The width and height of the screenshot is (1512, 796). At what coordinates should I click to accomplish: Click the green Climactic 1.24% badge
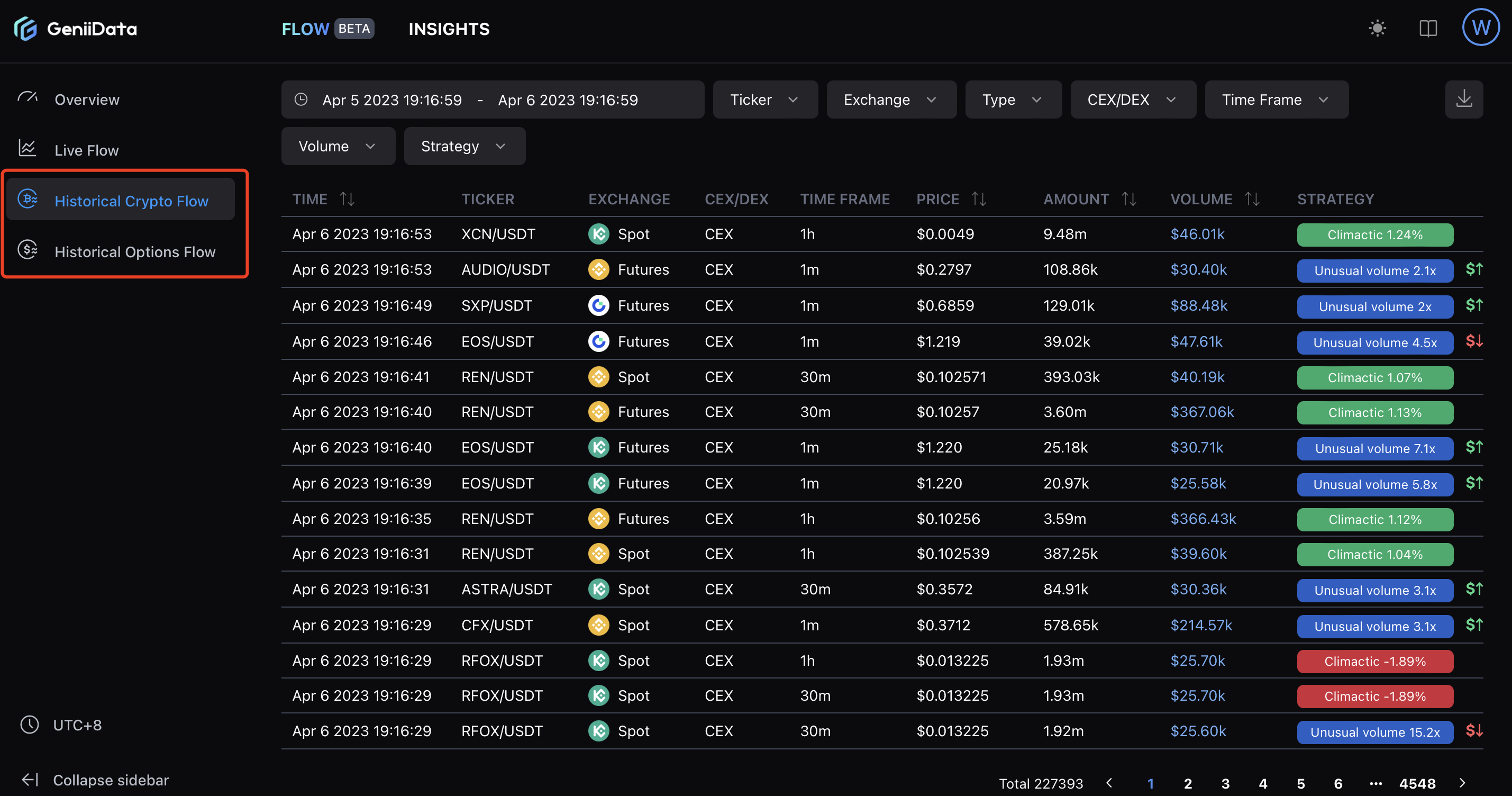point(1374,235)
